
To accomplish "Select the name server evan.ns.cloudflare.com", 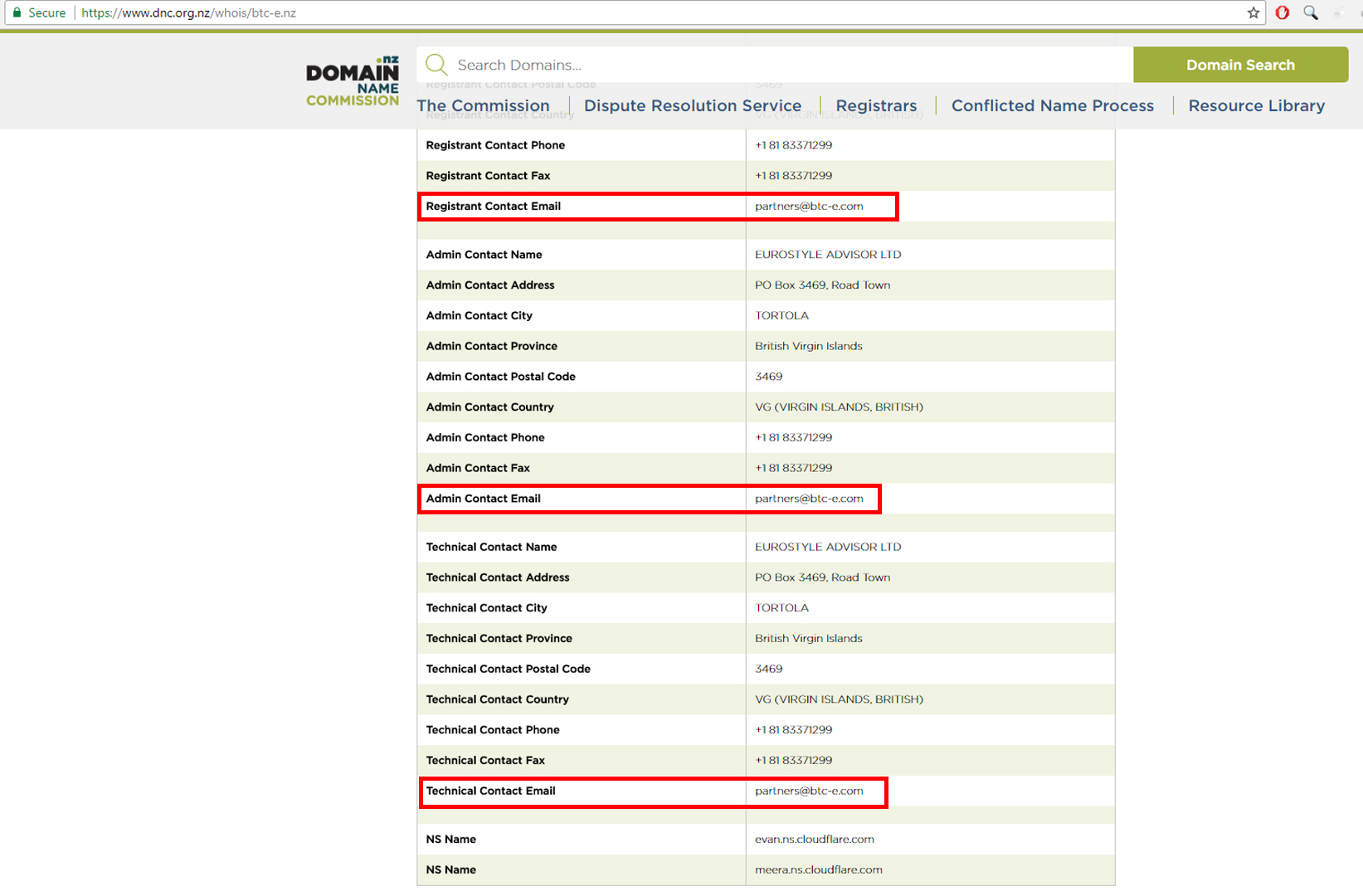I will 815,840.
